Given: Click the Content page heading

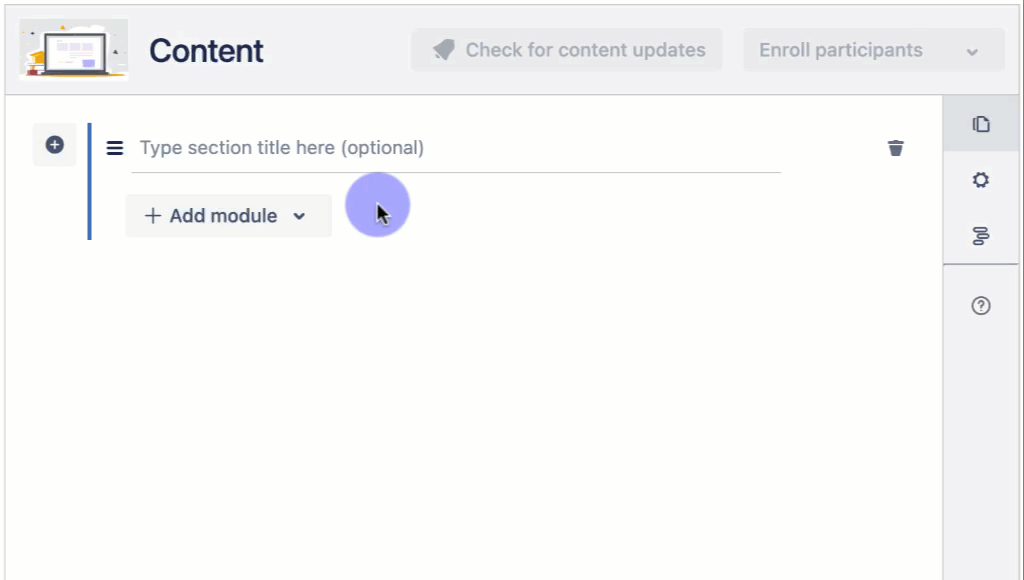Looking at the screenshot, I should pos(206,50).
